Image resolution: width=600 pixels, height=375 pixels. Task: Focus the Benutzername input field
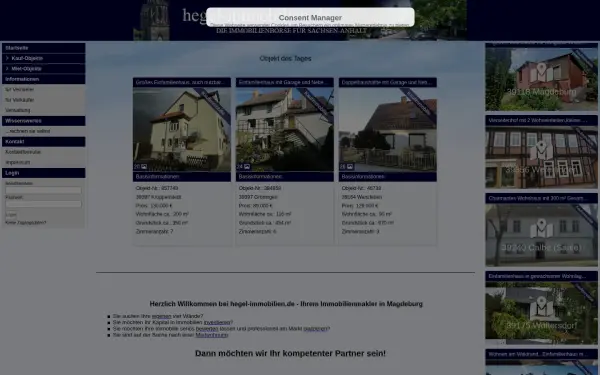point(43,190)
